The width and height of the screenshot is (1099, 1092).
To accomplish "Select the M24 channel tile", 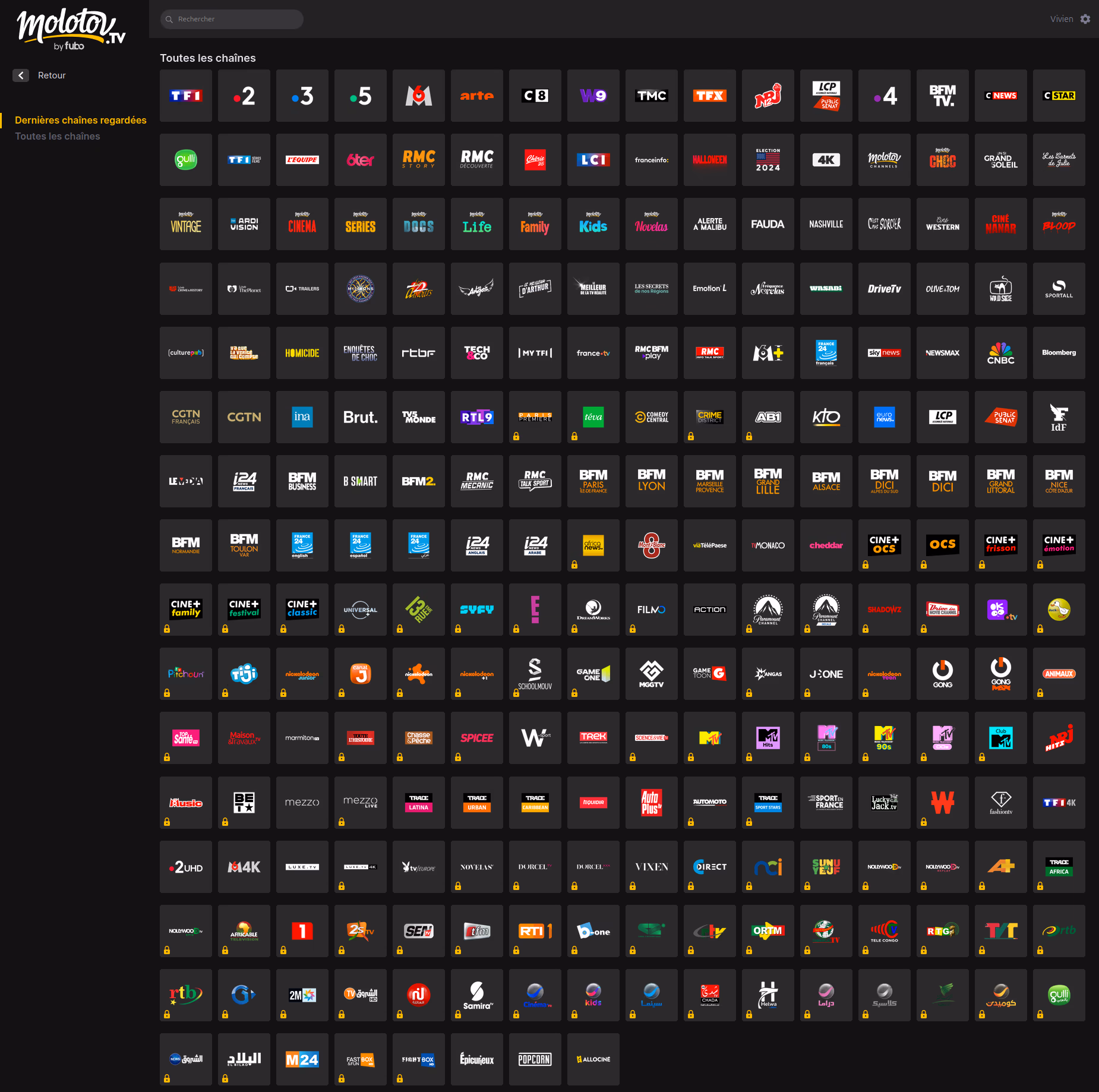I will 302,1059.
